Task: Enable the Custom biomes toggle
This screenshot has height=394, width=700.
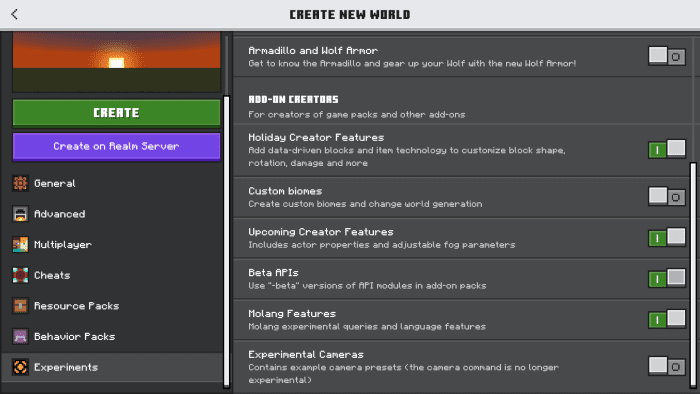Action: [x=667, y=197]
